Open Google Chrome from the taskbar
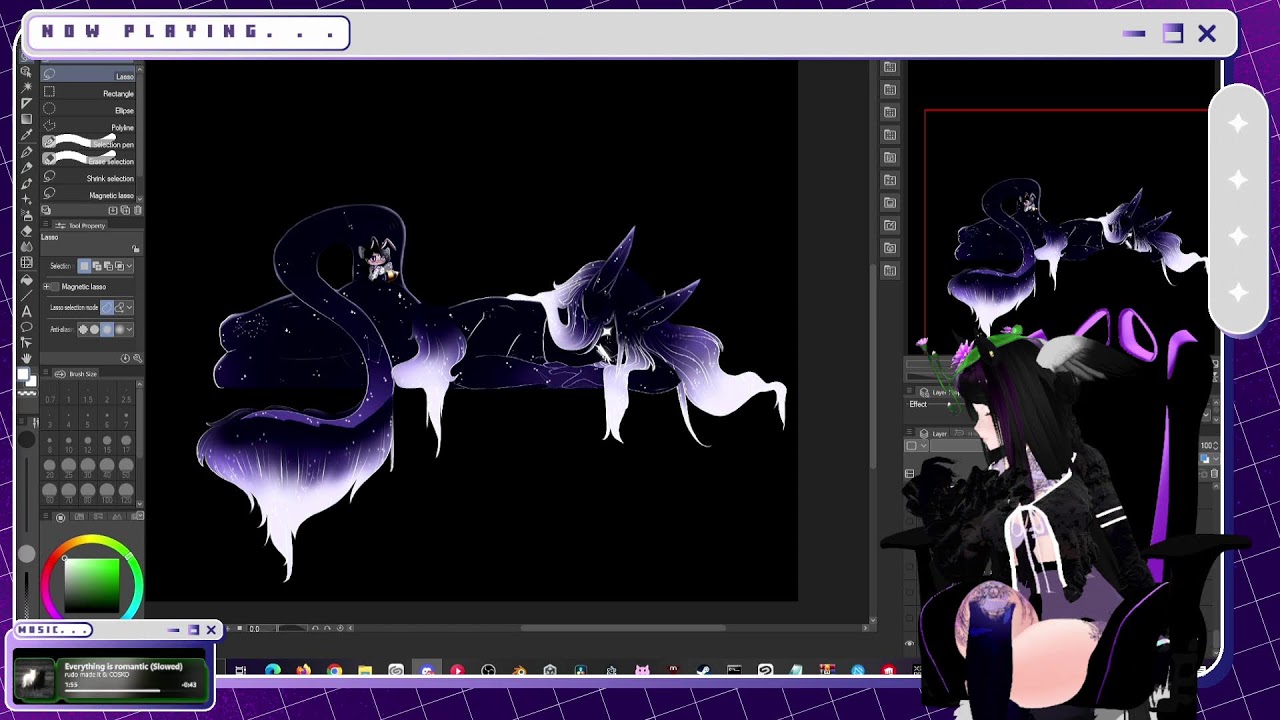Image resolution: width=1280 pixels, height=720 pixels. (x=334, y=670)
